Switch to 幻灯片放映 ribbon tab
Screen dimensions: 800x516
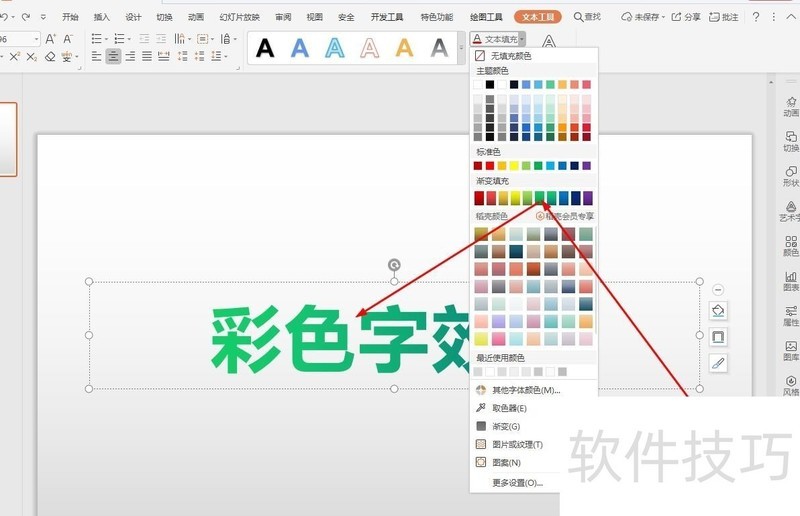point(239,17)
